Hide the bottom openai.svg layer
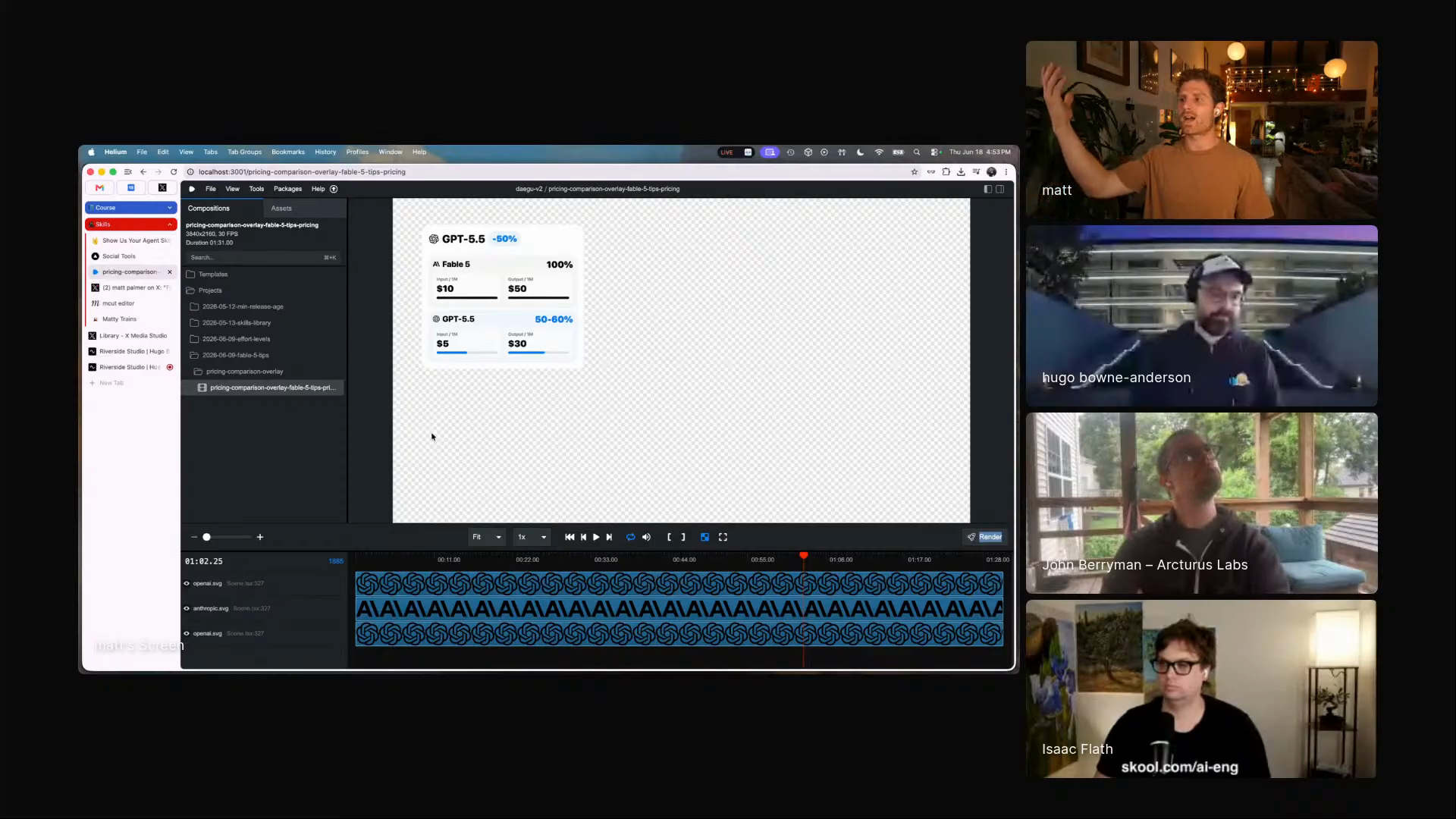The height and width of the screenshot is (819, 1456). [x=187, y=633]
